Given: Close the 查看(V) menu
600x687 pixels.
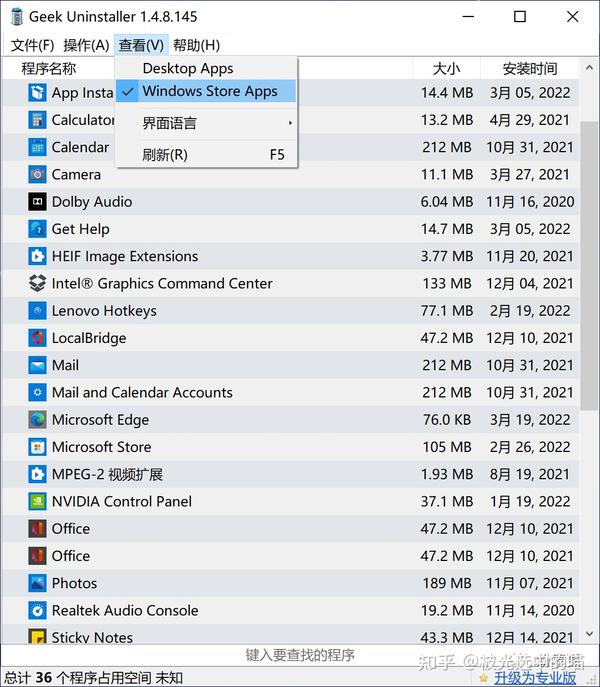Looking at the screenshot, I should pos(141,45).
